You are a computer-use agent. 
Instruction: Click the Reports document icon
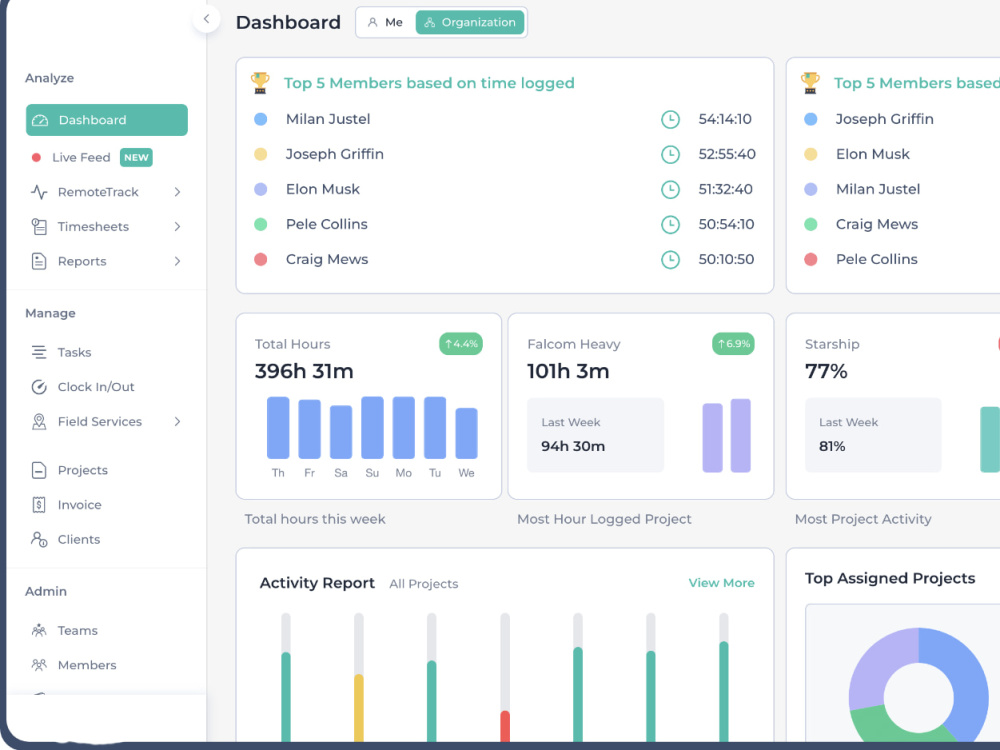coord(39,261)
